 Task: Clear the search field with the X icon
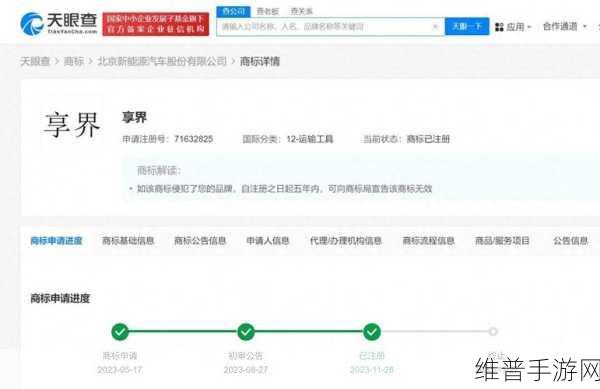tap(435, 26)
